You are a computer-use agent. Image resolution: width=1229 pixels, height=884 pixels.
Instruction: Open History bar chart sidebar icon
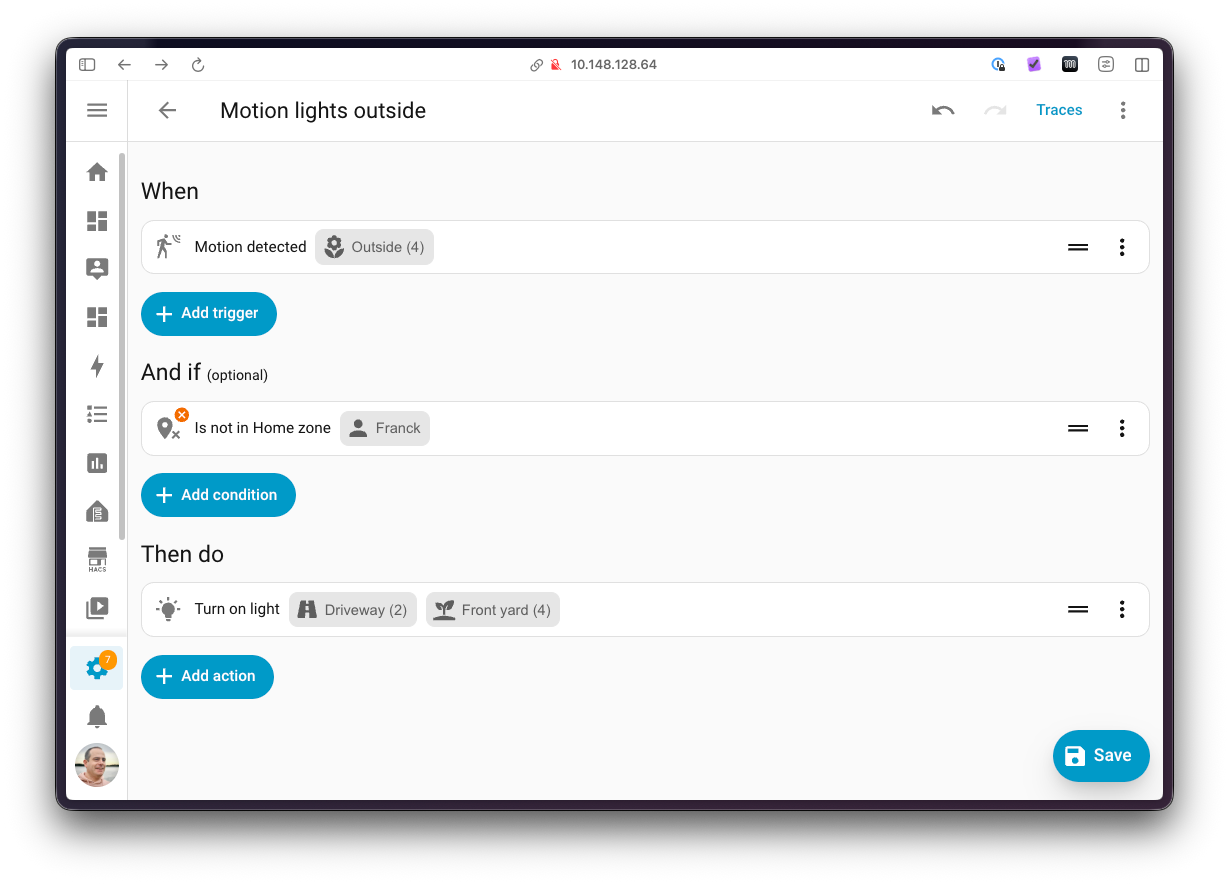97,463
